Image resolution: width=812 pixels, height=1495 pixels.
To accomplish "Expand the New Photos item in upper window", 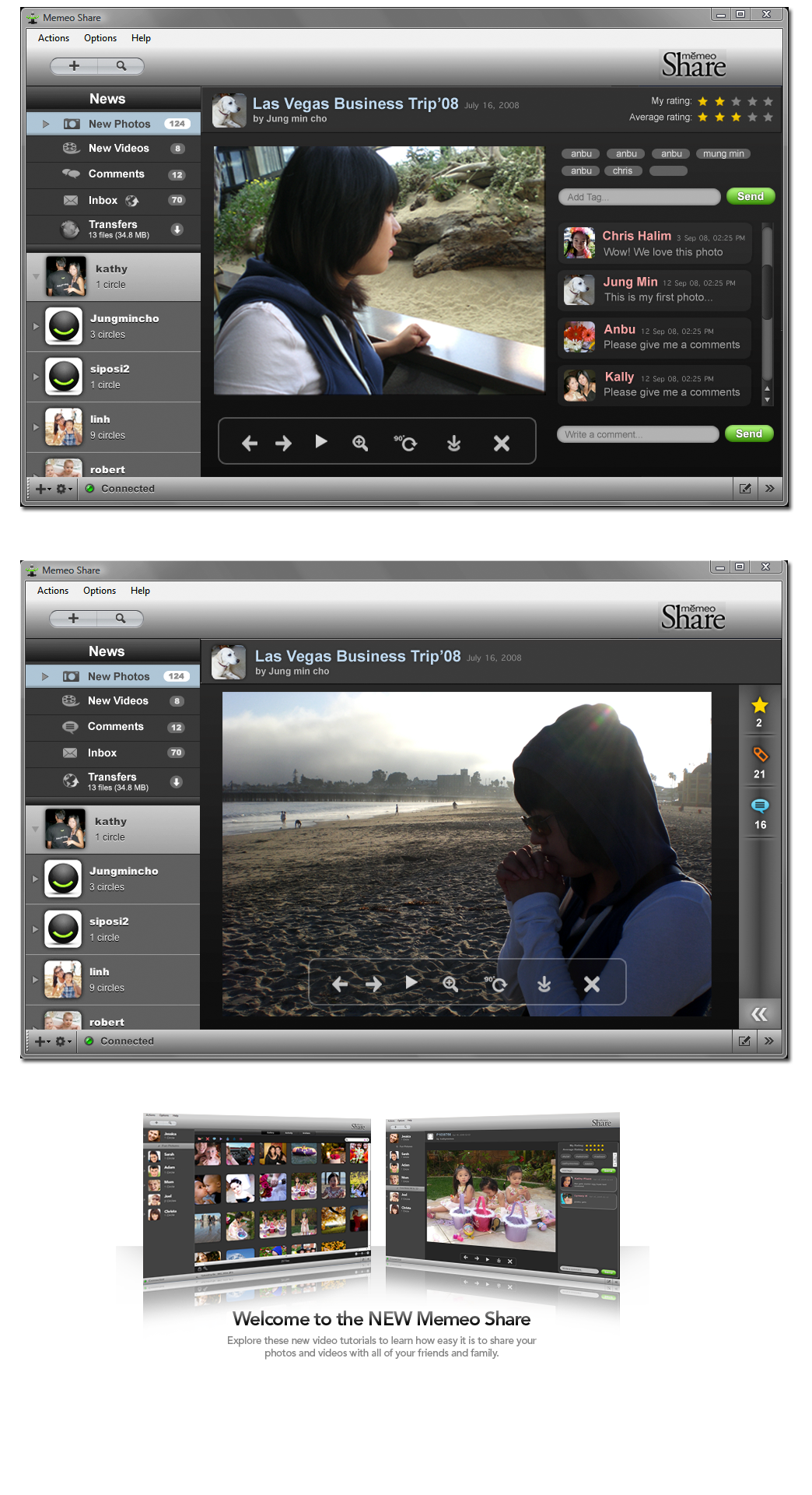I will click(x=46, y=124).
